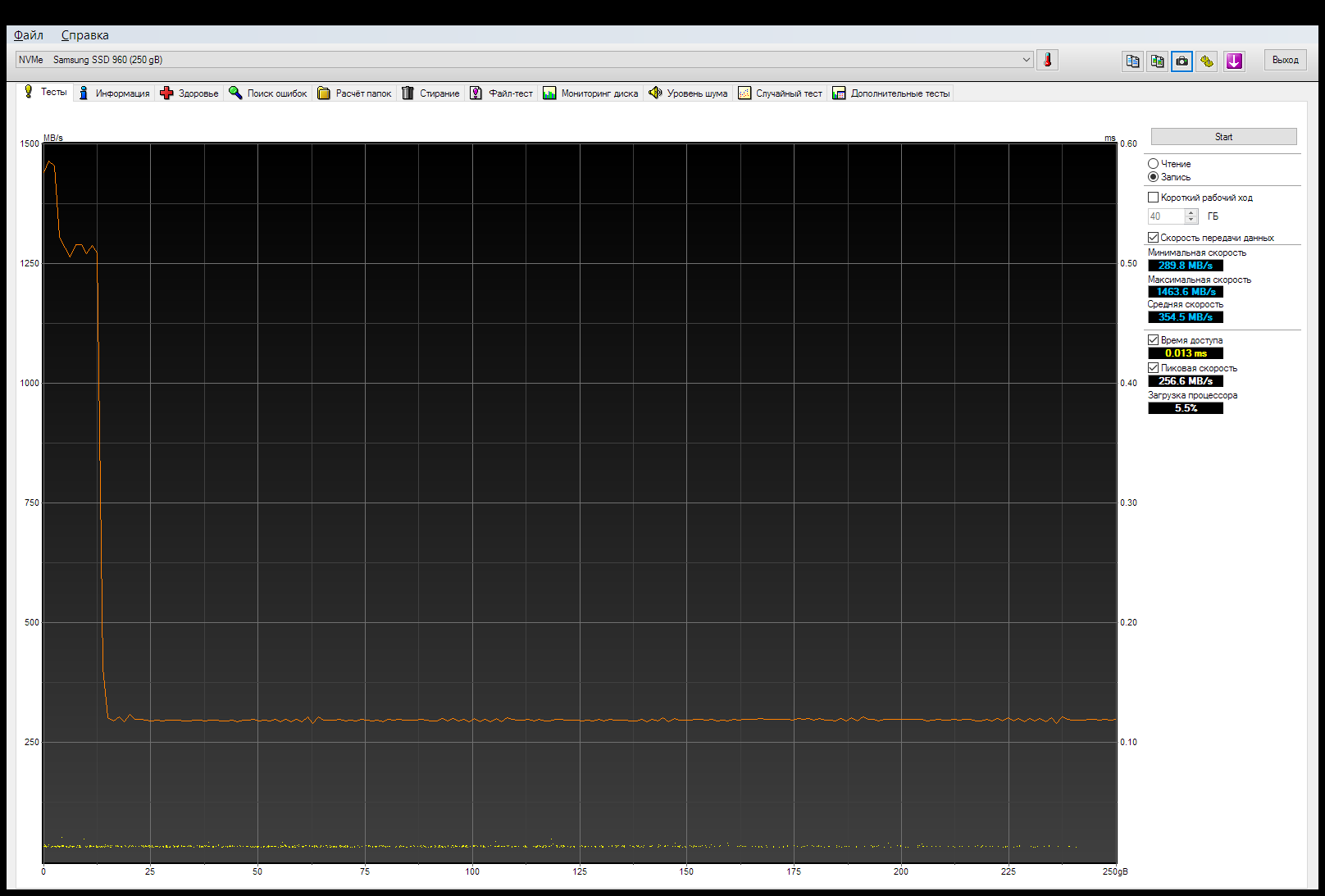The height and width of the screenshot is (896, 1325).
Task: Open the Файл-тест tab
Action: click(501, 93)
